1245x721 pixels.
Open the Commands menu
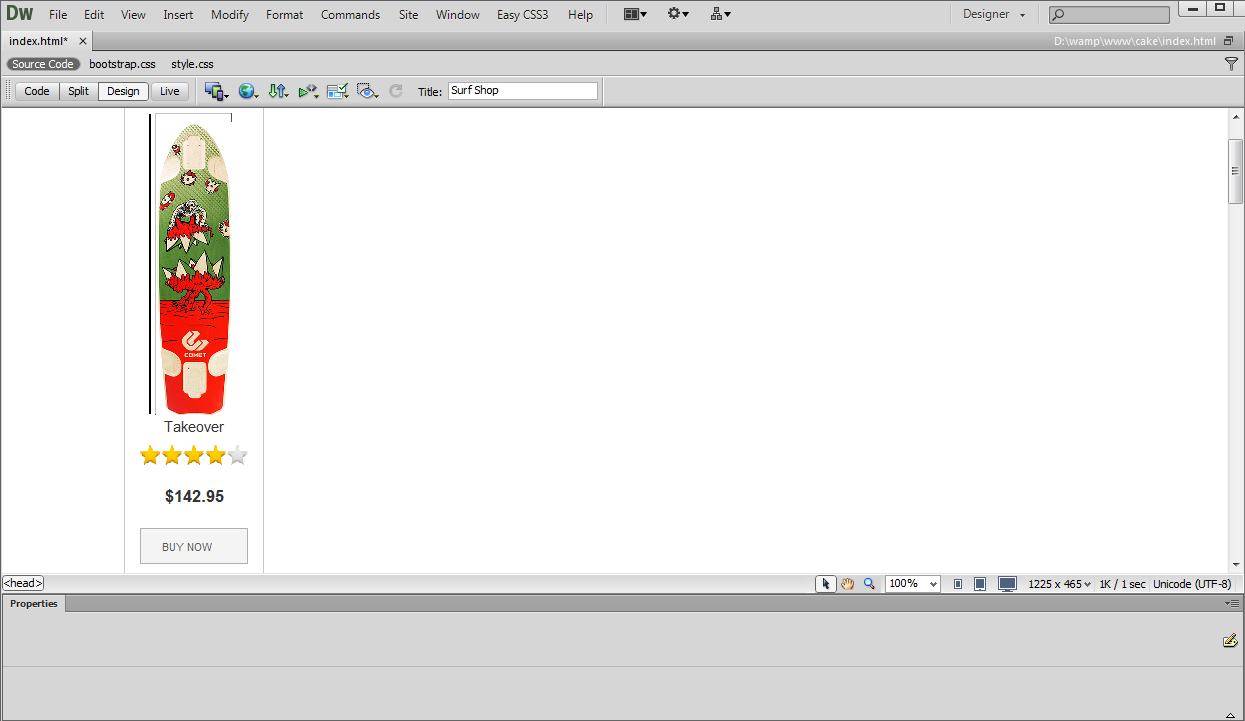click(351, 15)
